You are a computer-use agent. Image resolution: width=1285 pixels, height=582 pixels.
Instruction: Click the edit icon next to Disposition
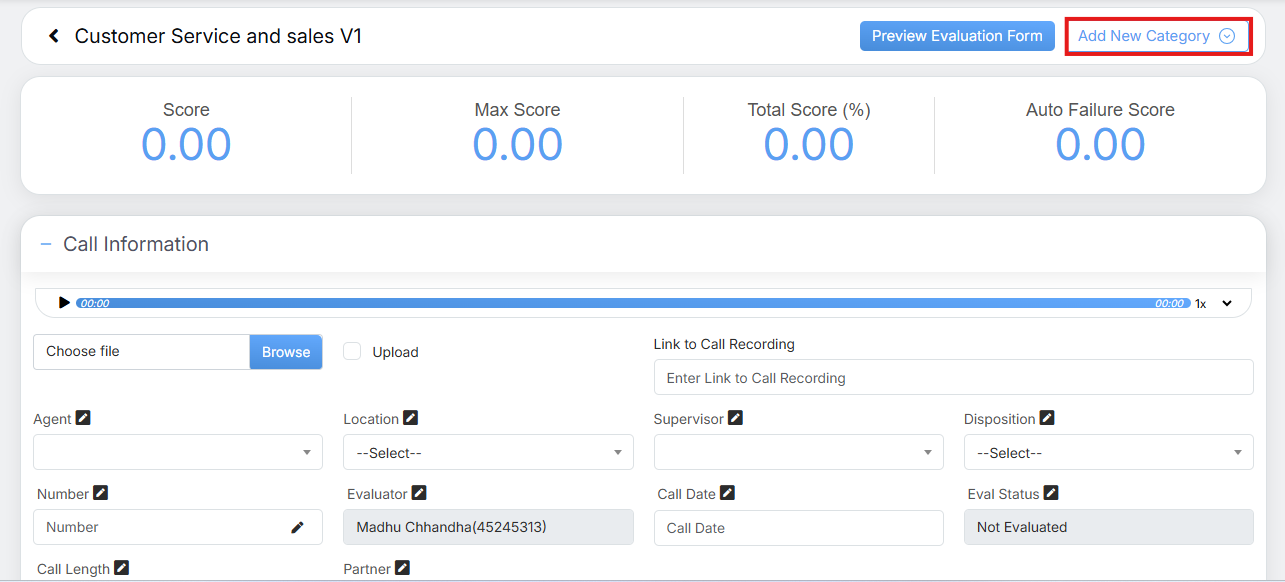1047,418
